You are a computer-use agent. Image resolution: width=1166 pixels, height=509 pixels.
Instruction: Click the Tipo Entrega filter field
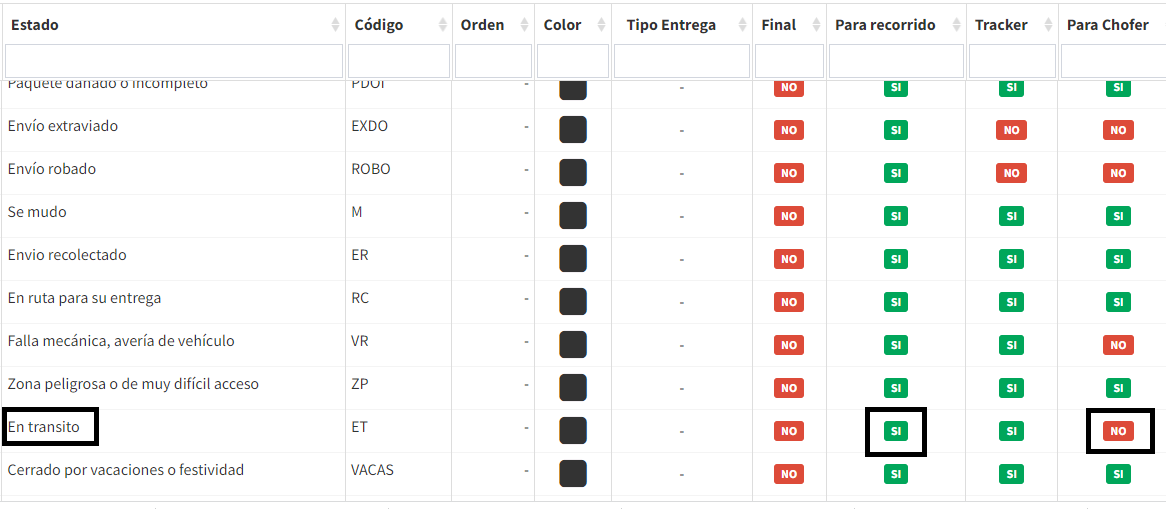[682, 61]
